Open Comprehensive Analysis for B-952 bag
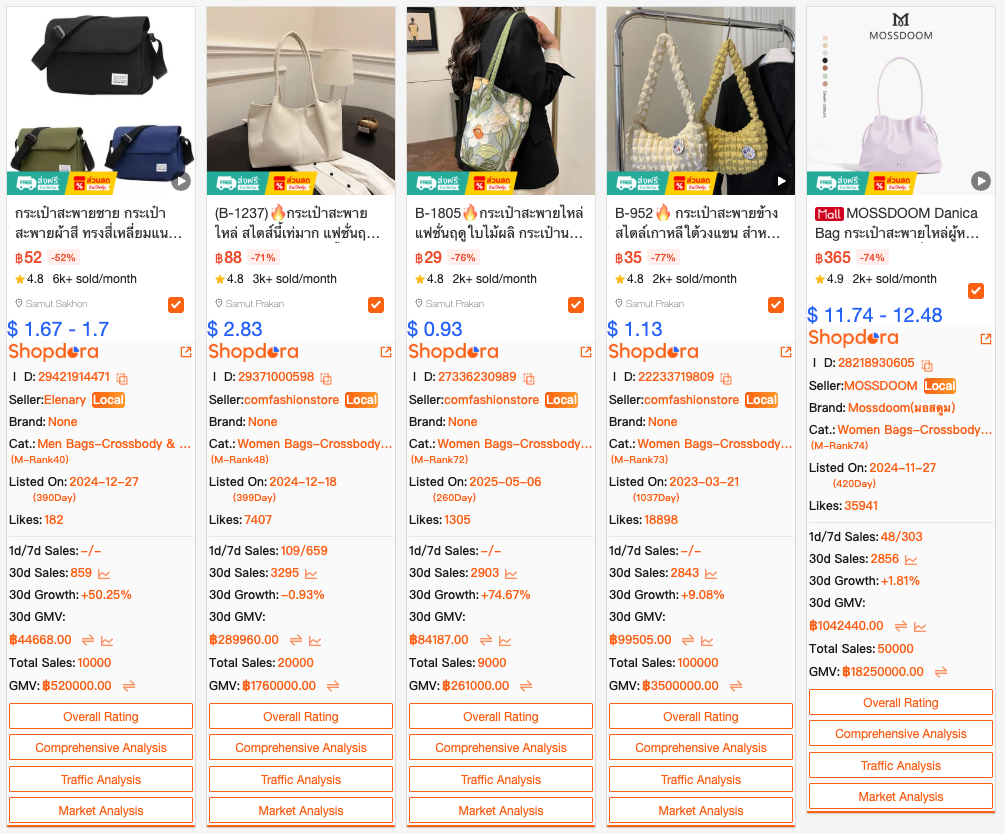1005x834 pixels. coord(701,747)
